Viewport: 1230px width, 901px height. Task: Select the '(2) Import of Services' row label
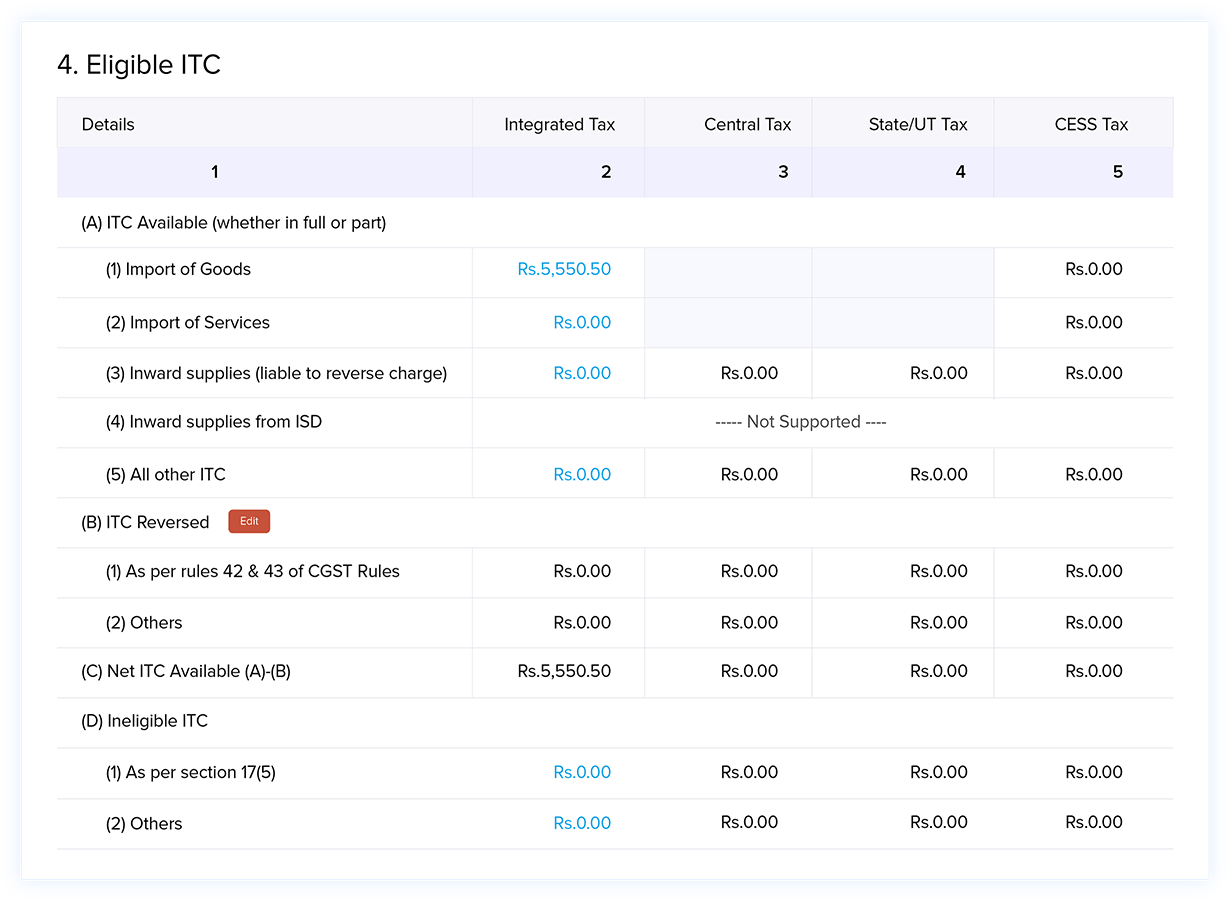[x=188, y=322]
